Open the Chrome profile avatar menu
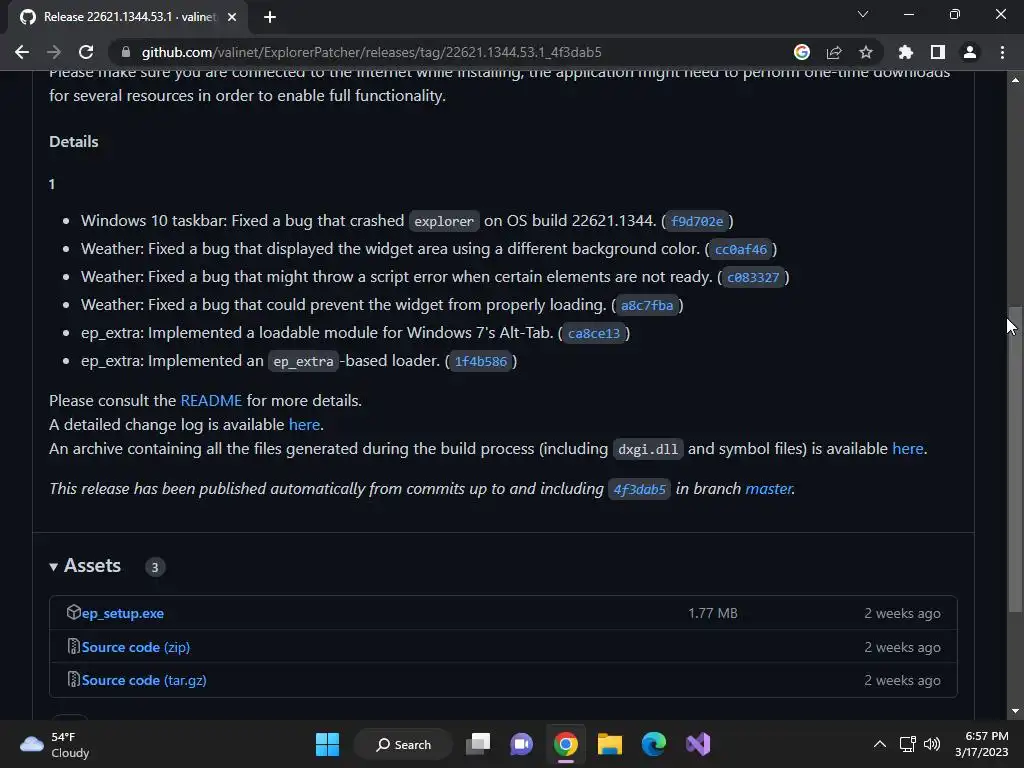The height and width of the screenshot is (768, 1024). coord(970,52)
